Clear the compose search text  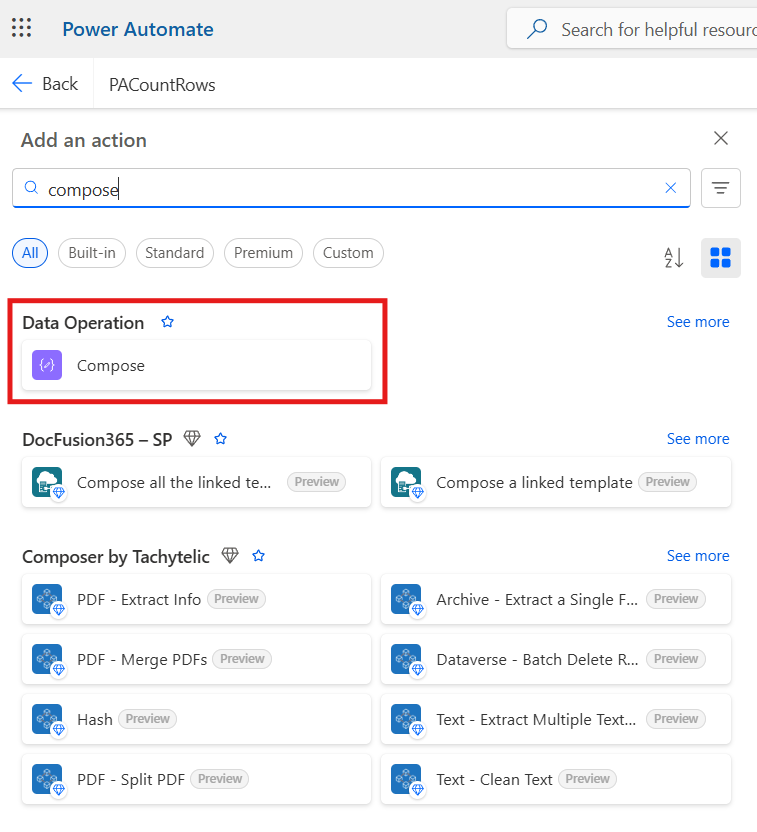point(671,188)
